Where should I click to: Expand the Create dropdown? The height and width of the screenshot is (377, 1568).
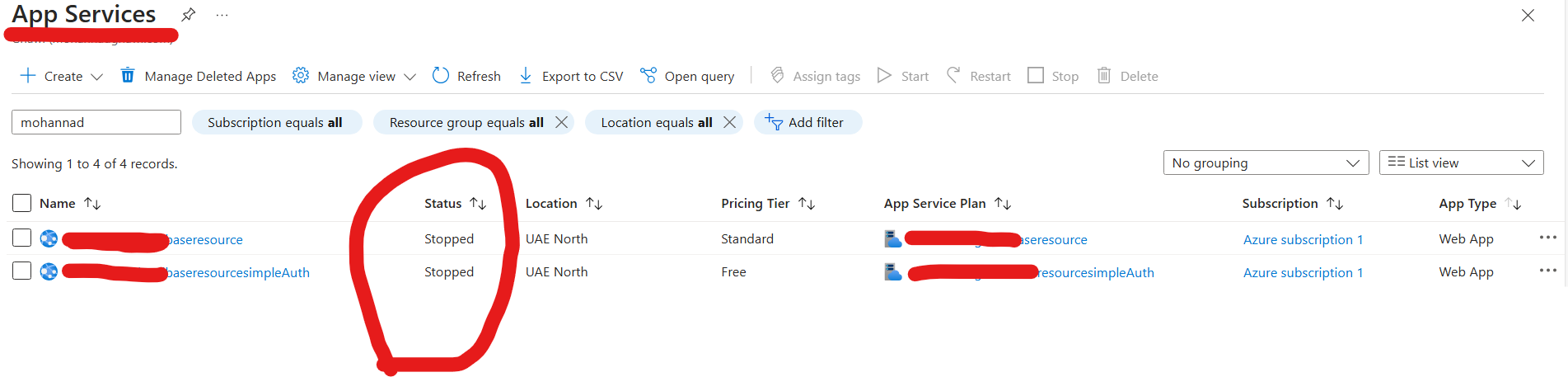click(x=96, y=77)
